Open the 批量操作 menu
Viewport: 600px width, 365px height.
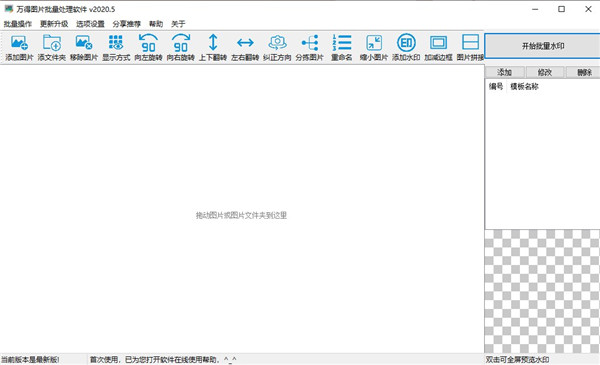tap(18, 24)
